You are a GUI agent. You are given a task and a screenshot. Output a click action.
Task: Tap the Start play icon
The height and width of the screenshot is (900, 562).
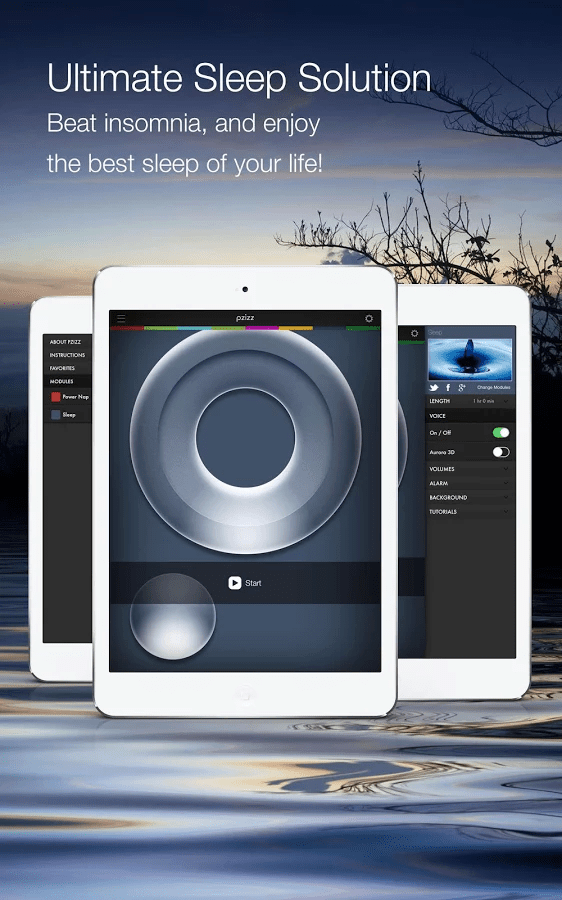coord(235,583)
